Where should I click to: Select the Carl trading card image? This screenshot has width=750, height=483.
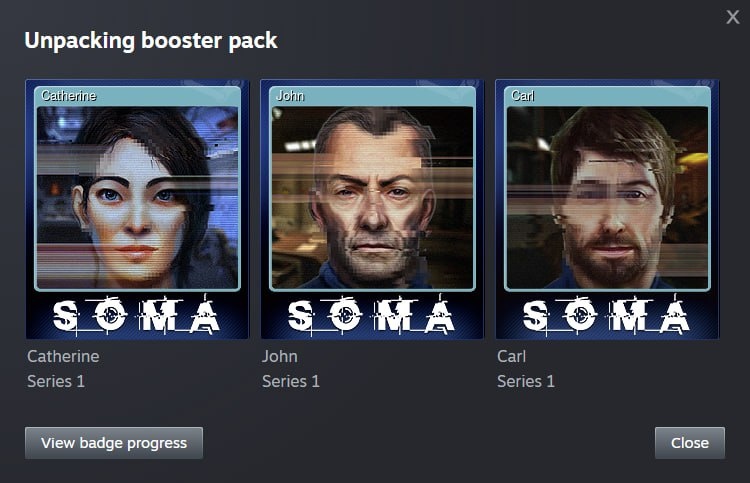[x=607, y=209]
